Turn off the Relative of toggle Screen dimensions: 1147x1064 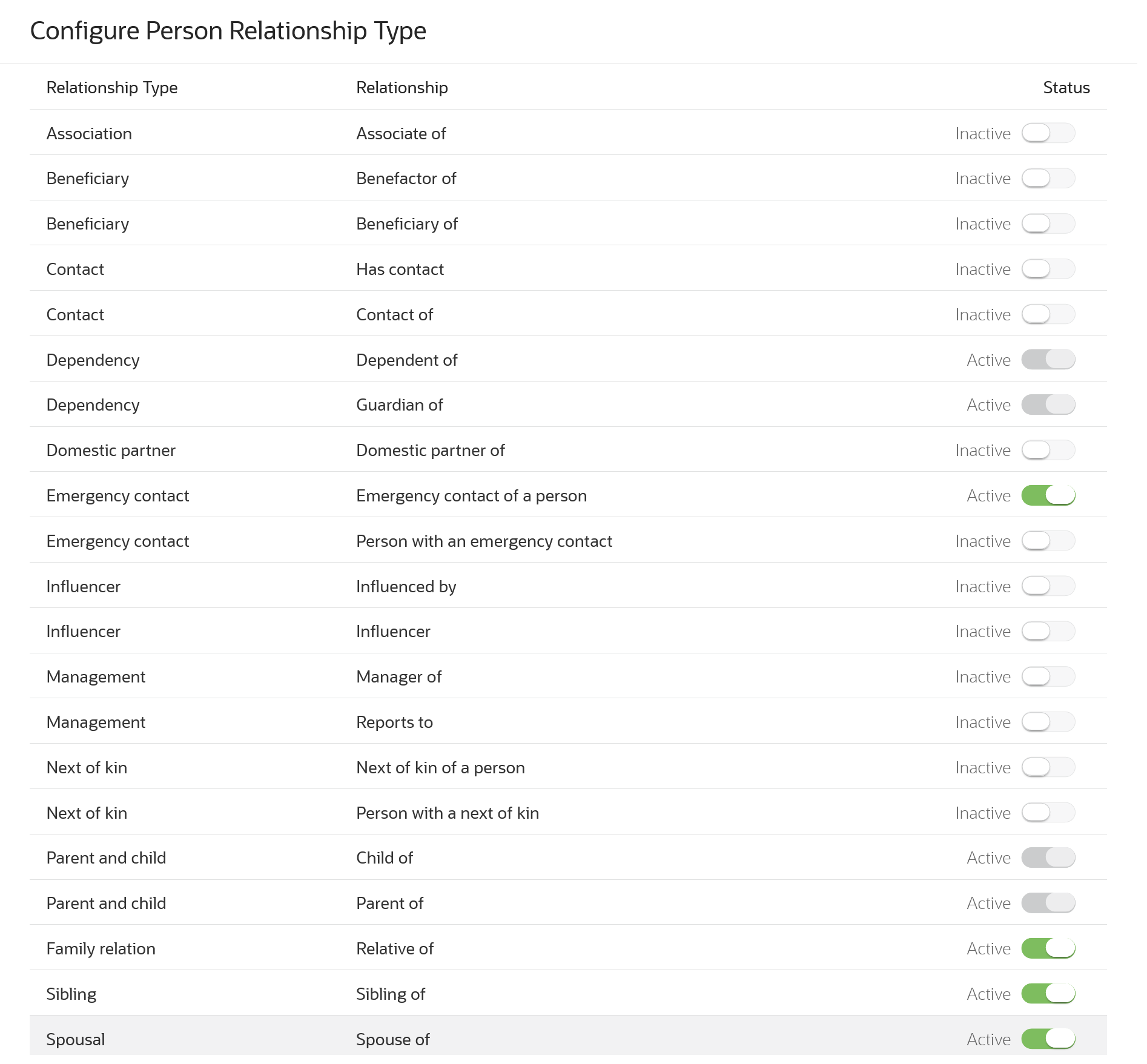(x=1048, y=948)
